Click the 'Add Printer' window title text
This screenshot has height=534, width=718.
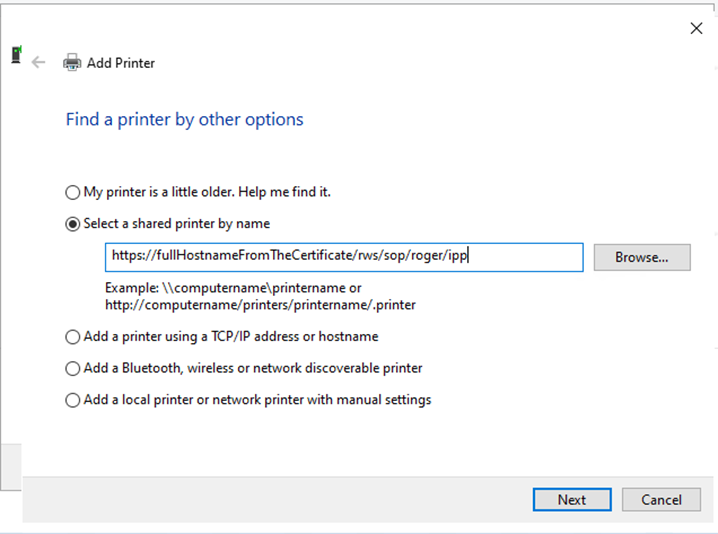point(121,63)
